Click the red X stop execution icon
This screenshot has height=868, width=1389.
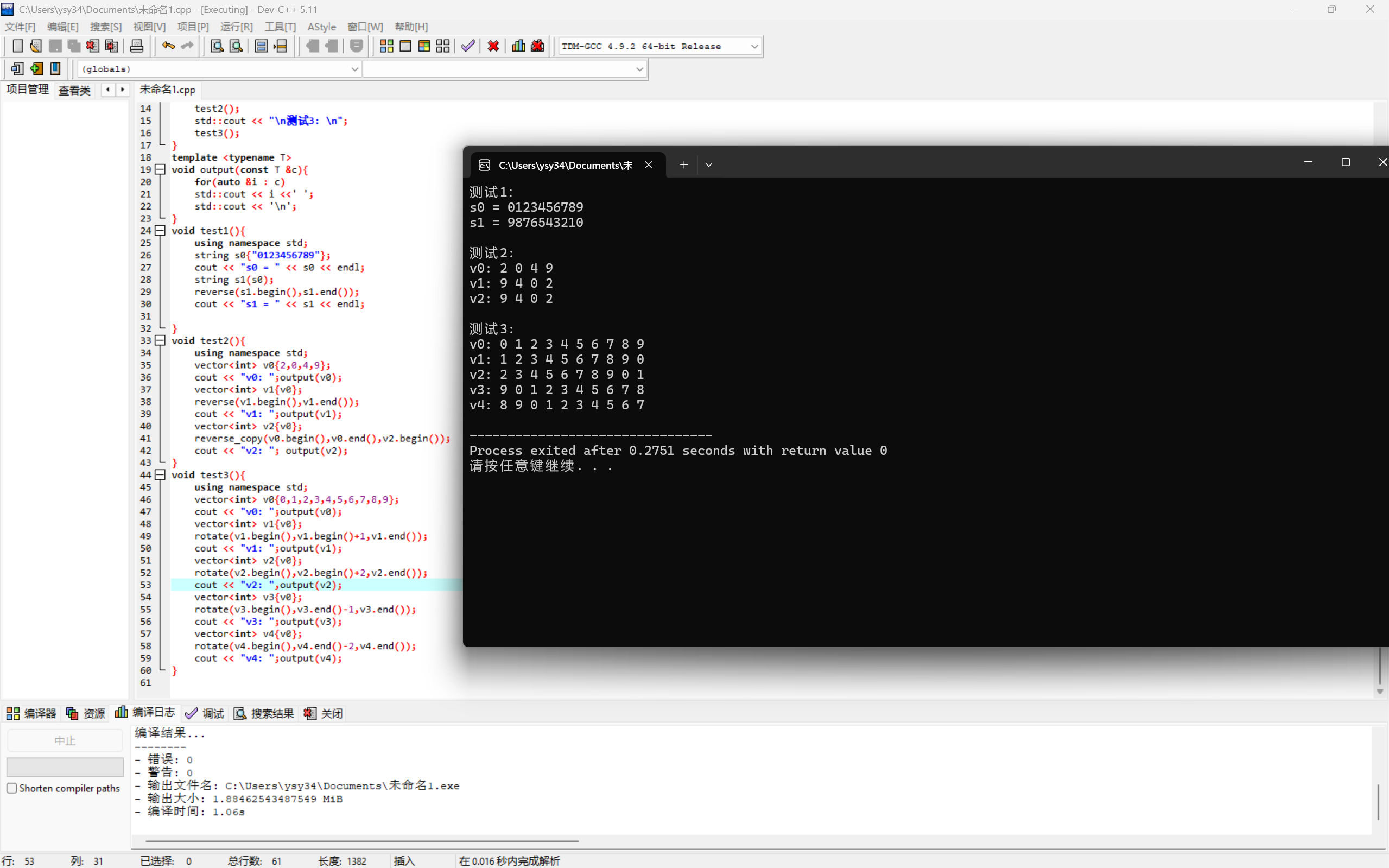pos(493,46)
